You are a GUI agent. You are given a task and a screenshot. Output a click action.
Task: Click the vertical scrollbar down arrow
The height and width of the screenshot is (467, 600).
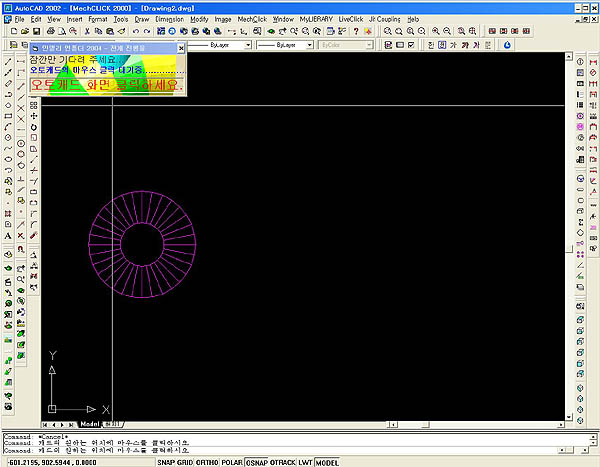[569, 417]
